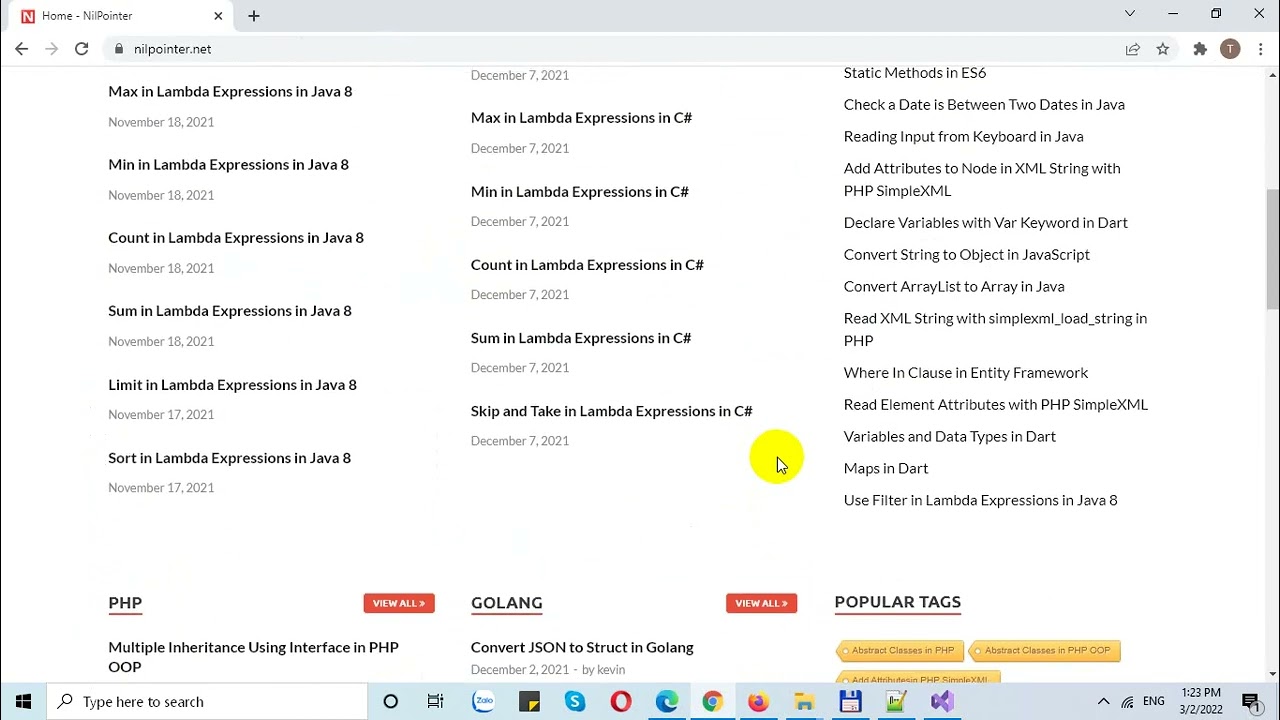Launch Microsoft Edge from the taskbar

click(x=667, y=701)
